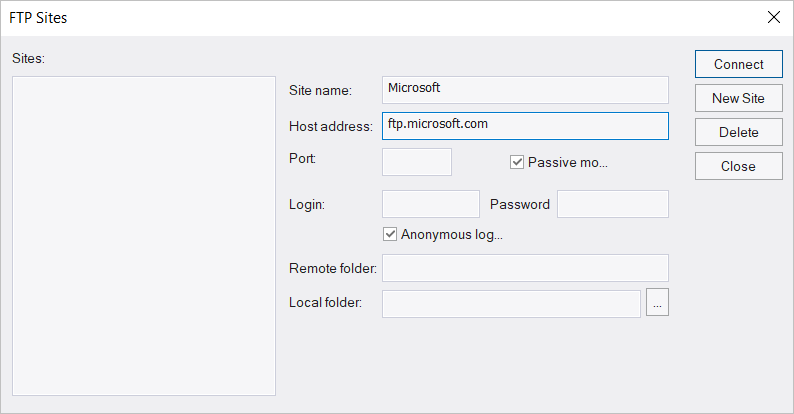This screenshot has height=414, width=794.
Task: Click the Connect button
Action: click(738, 64)
